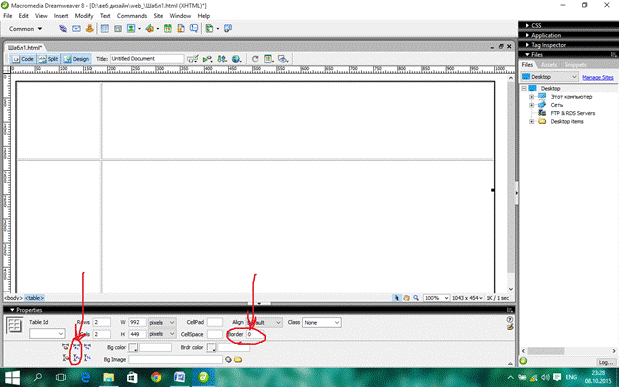Switch to the Assets tab

point(549,64)
